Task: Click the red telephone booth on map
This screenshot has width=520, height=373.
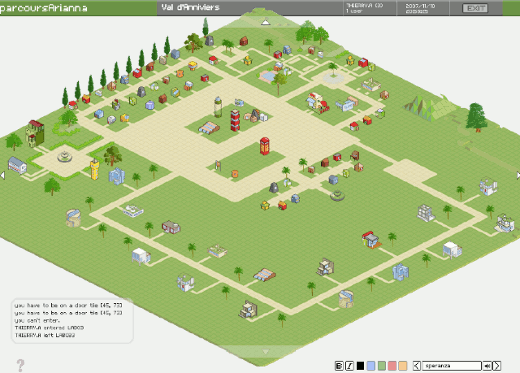Action: (x=264, y=146)
